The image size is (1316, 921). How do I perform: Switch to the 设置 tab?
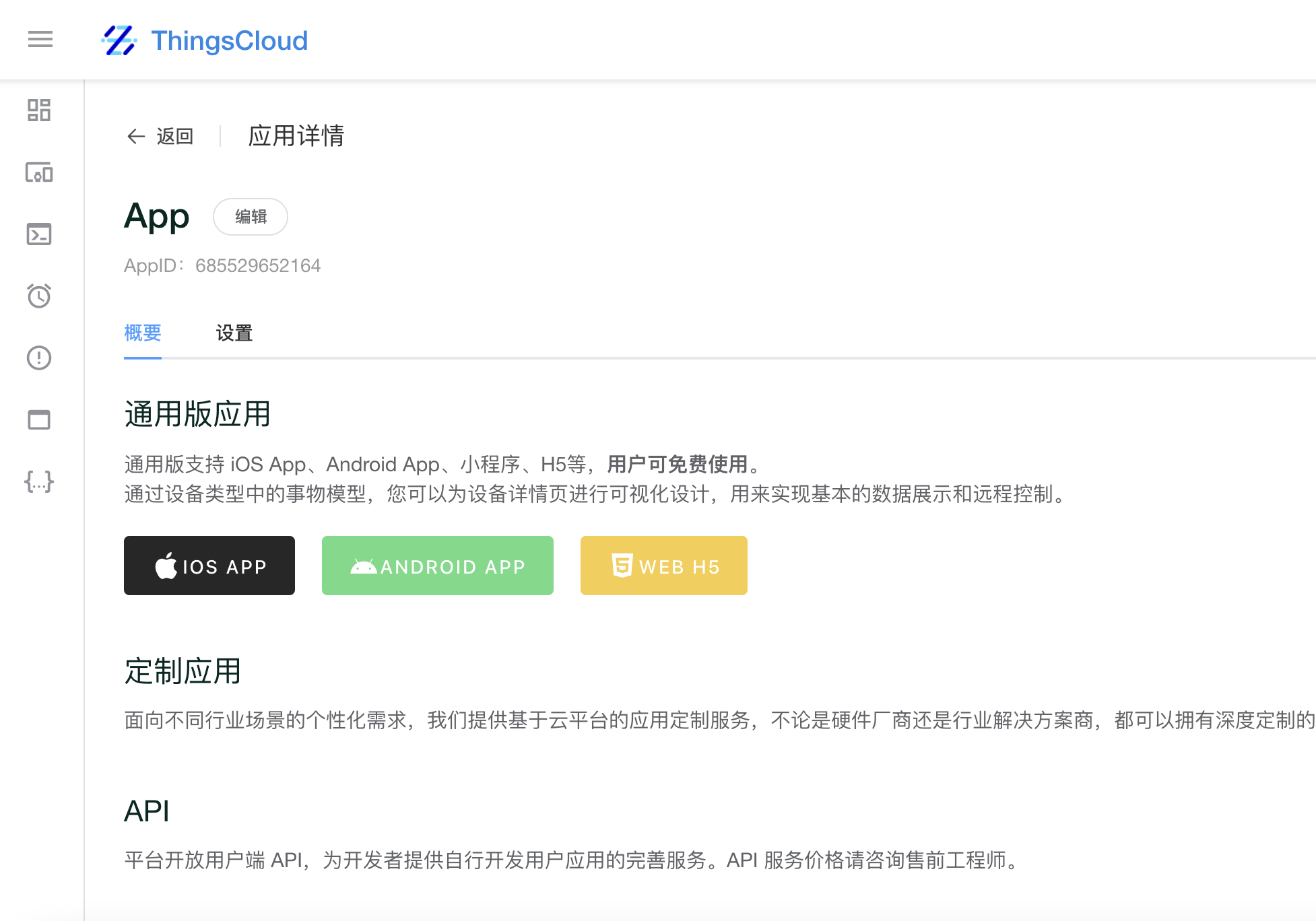click(x=234, y=333)
